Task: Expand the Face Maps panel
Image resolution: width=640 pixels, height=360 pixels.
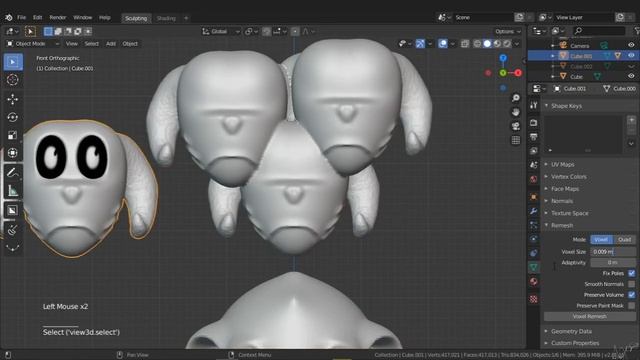Action: click(x=565, y=189)
